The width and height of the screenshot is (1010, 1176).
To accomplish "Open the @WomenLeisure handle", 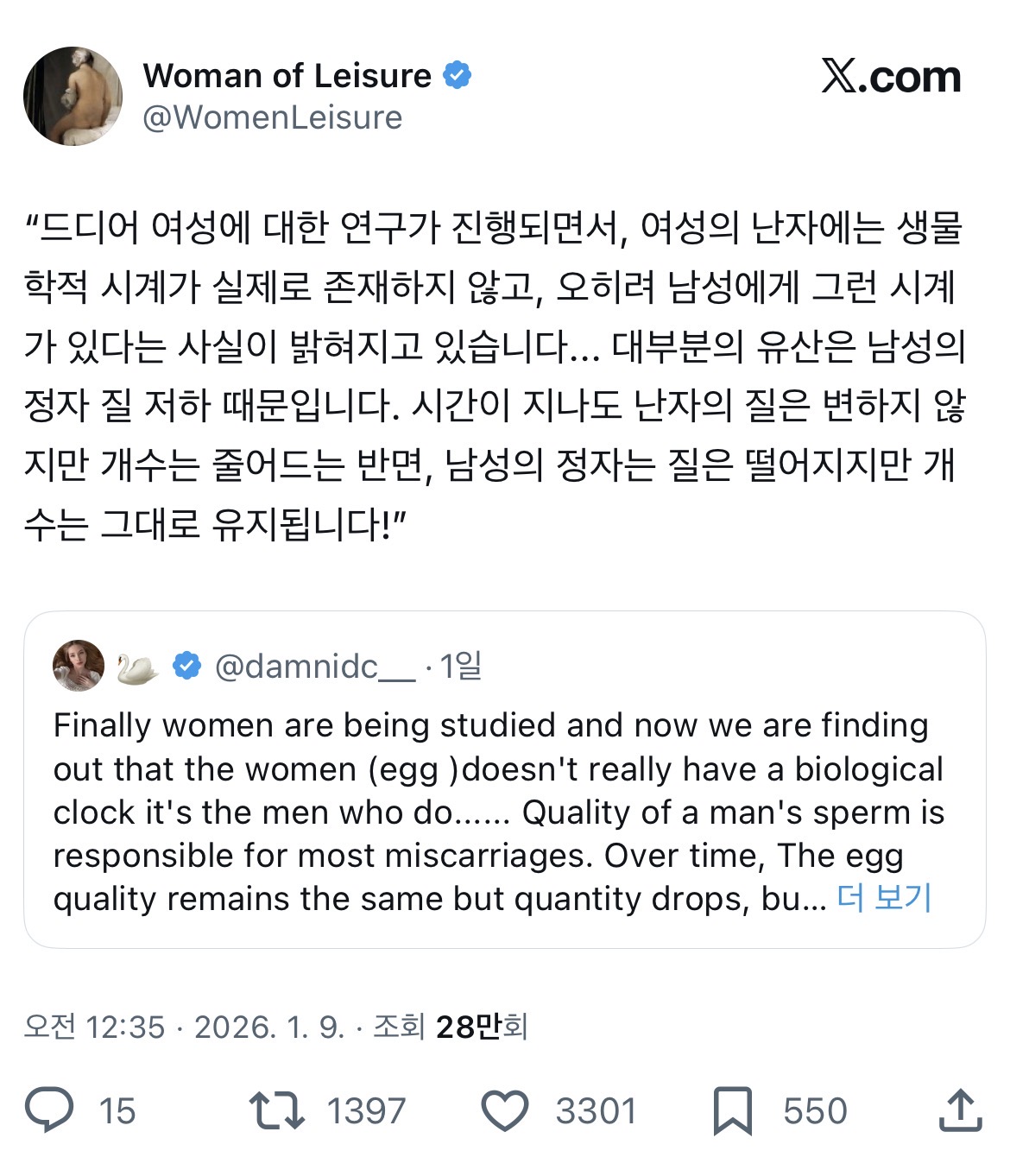I will click(273, 117).
